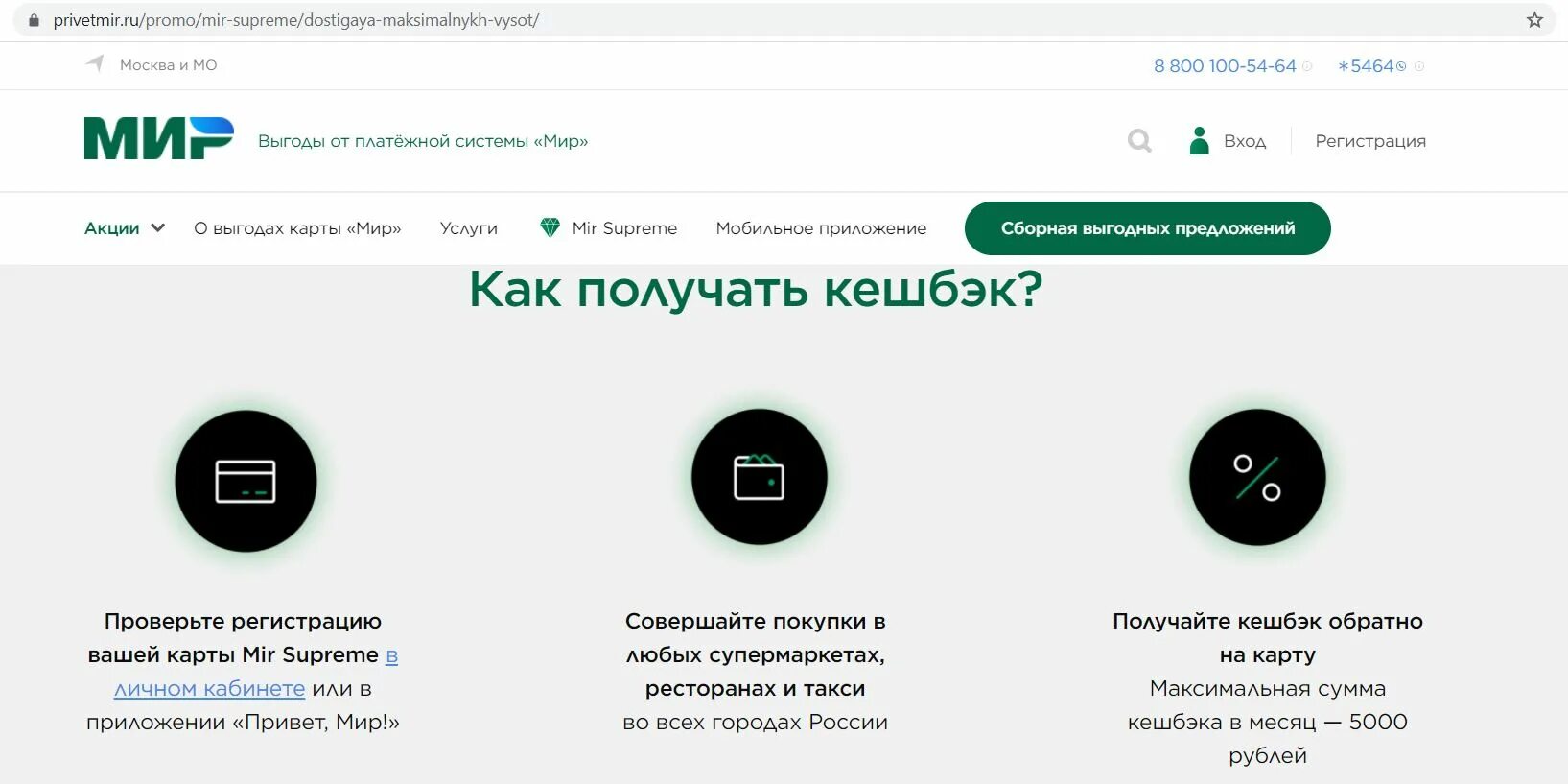Open Мобильное приложение menu item
The image size is (1568, 784).
point(821,228)
